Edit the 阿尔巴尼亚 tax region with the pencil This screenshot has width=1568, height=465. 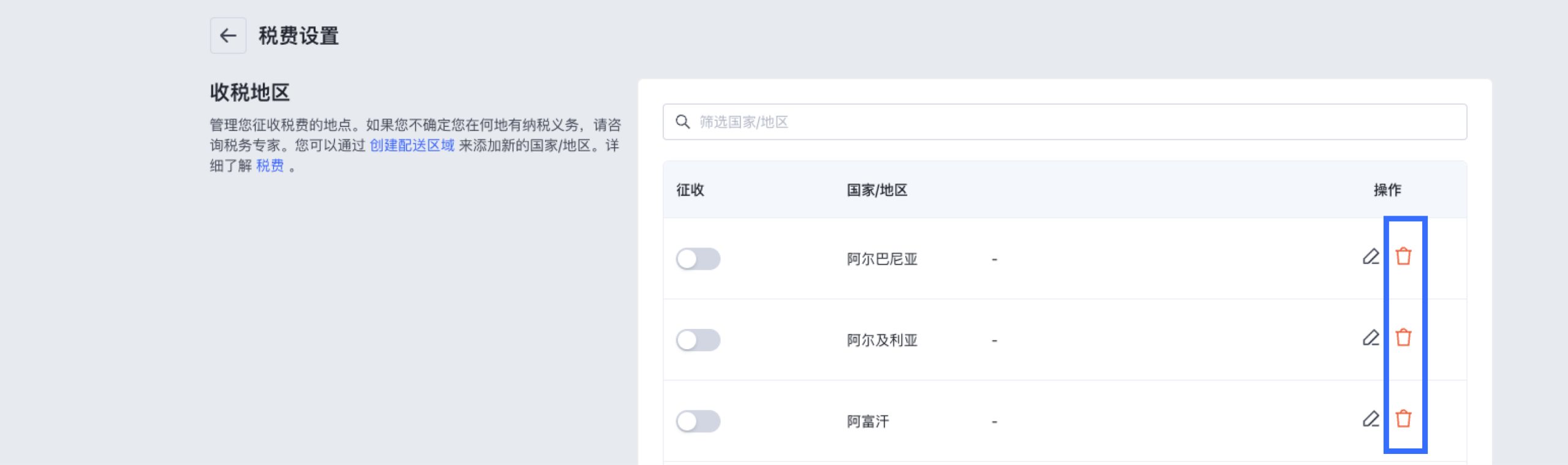click(x=1371, y=257)
